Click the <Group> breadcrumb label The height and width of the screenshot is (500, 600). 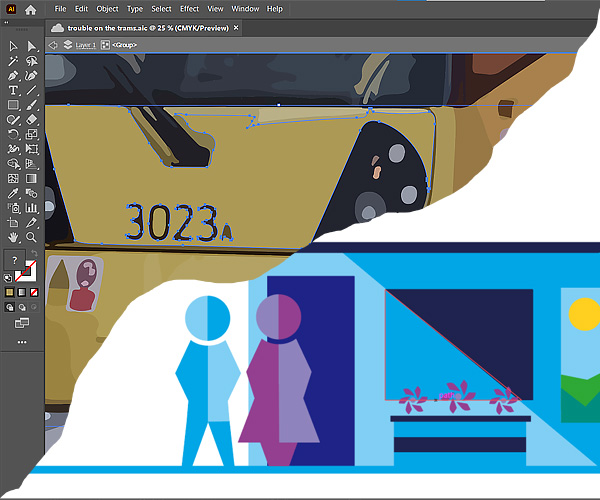point(125,45)
